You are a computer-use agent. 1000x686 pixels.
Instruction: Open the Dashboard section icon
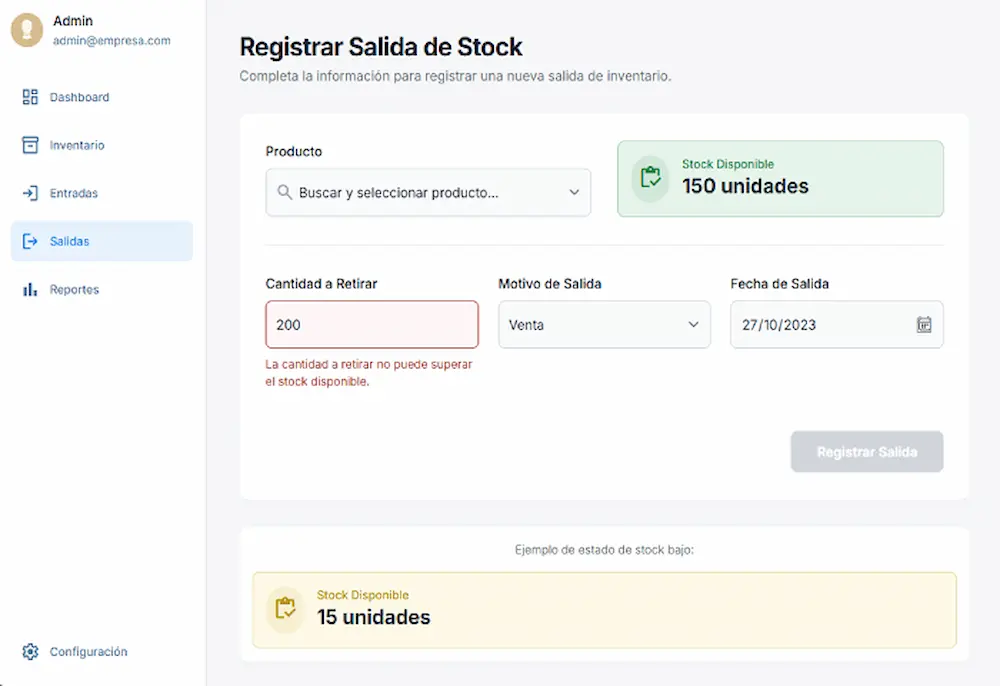pyautogui.click(x=31, y=97)
